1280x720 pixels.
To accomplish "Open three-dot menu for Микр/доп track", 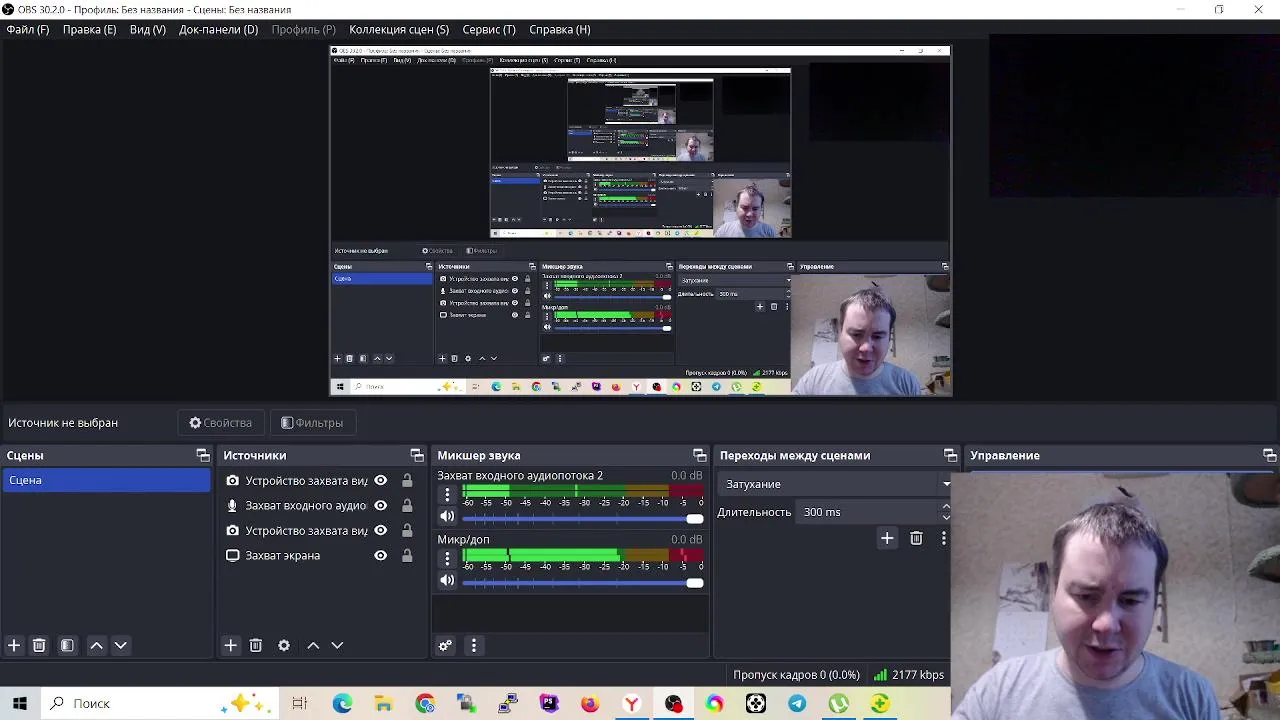I will 447,558.
